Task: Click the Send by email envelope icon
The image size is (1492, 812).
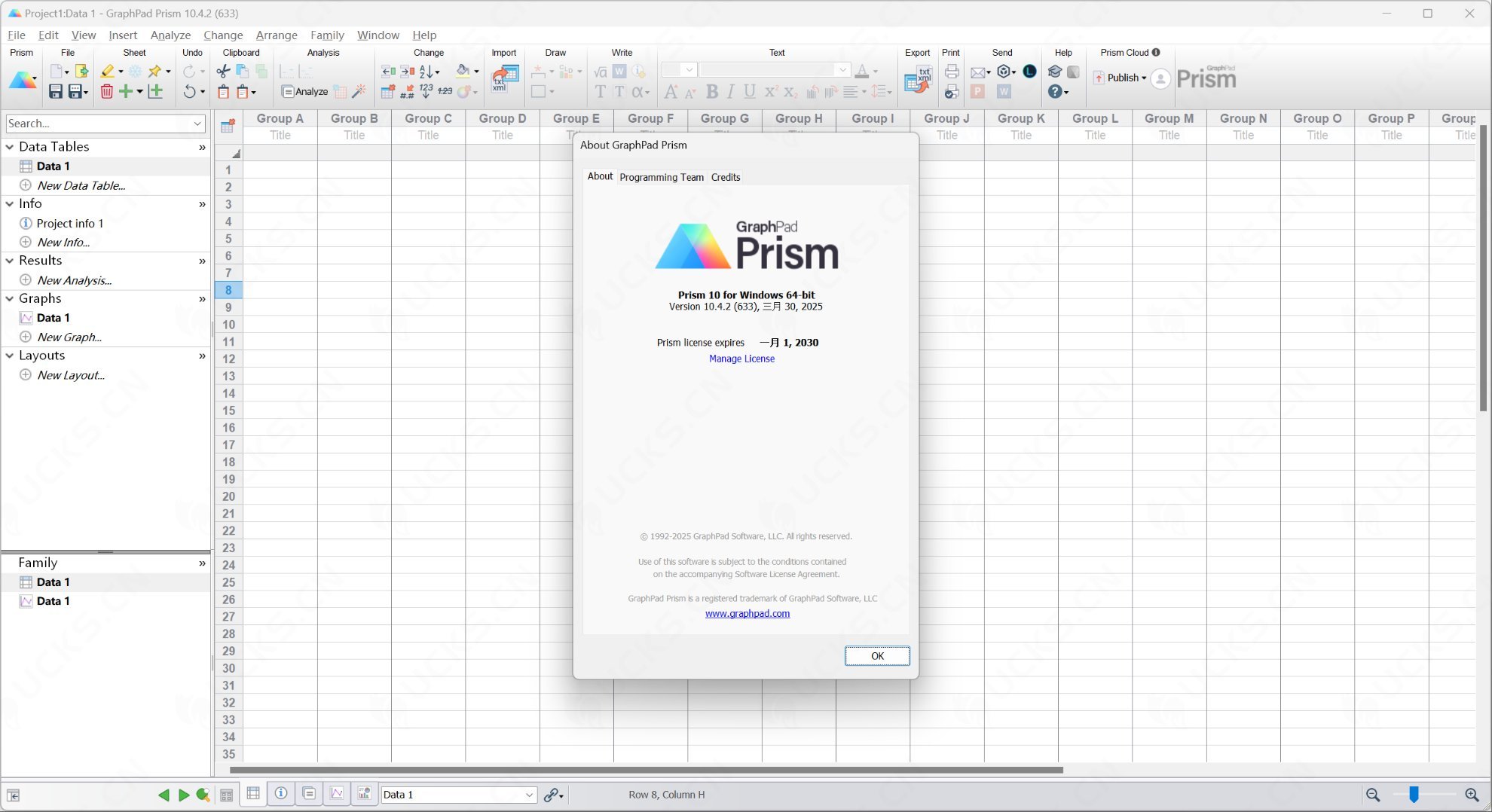Action: pos(978,72)
